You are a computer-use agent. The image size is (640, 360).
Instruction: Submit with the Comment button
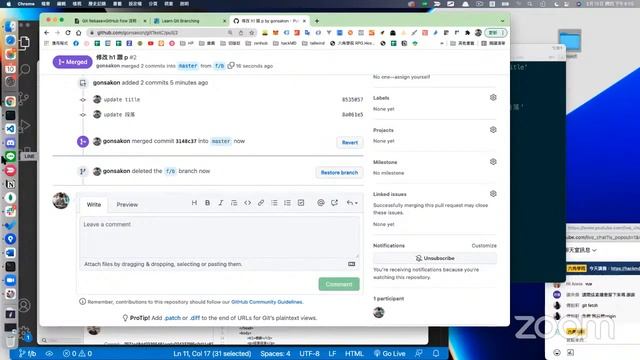tap(339, 284)
